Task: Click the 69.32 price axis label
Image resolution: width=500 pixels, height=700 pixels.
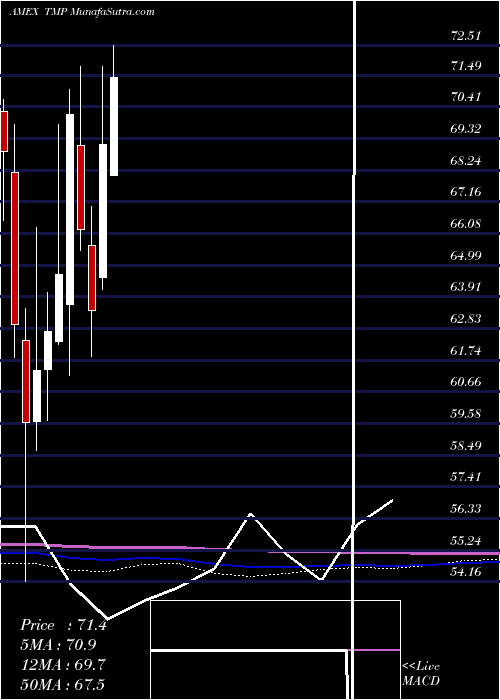Action: 467,129
